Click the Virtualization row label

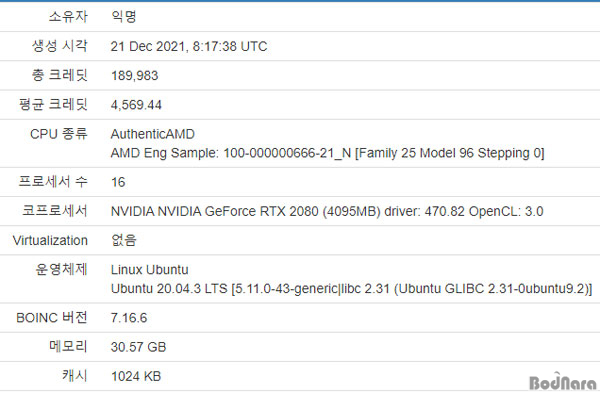[50, 240]
